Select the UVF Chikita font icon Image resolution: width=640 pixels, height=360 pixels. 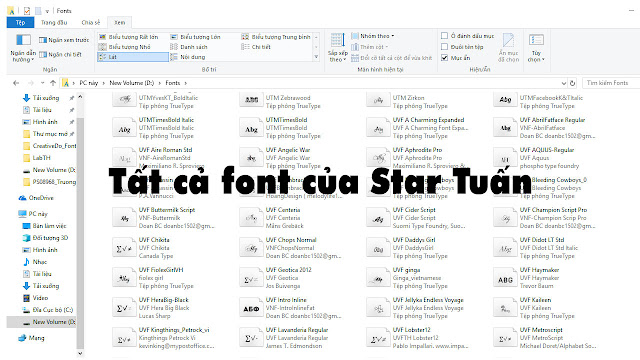124,249
